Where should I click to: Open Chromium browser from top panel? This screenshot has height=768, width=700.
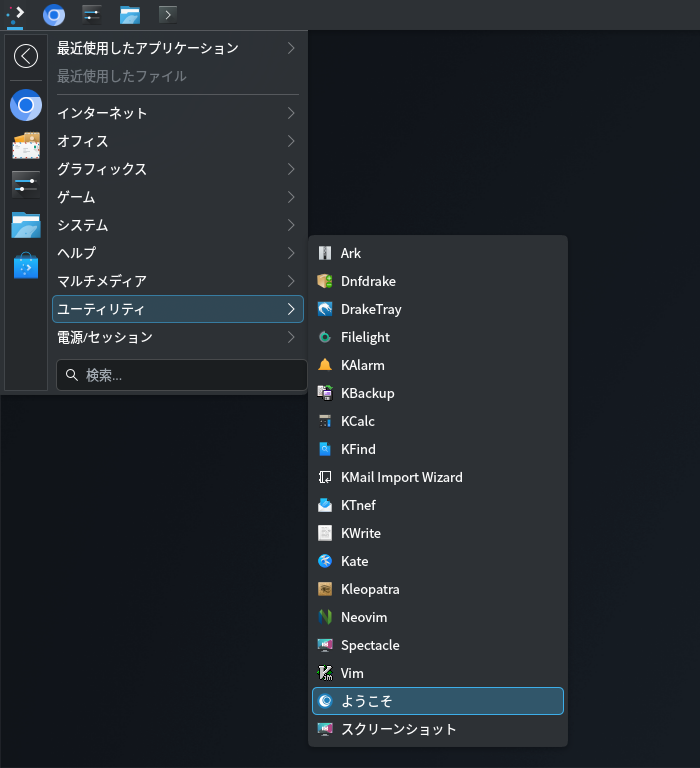pyautogui.click(x=54, y=15)
